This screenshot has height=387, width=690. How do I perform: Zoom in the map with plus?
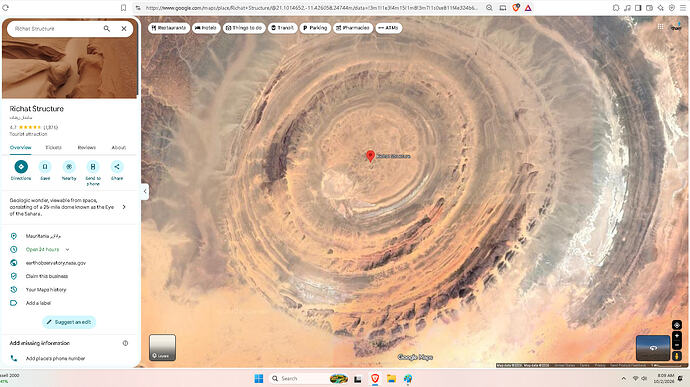[677, 336]
